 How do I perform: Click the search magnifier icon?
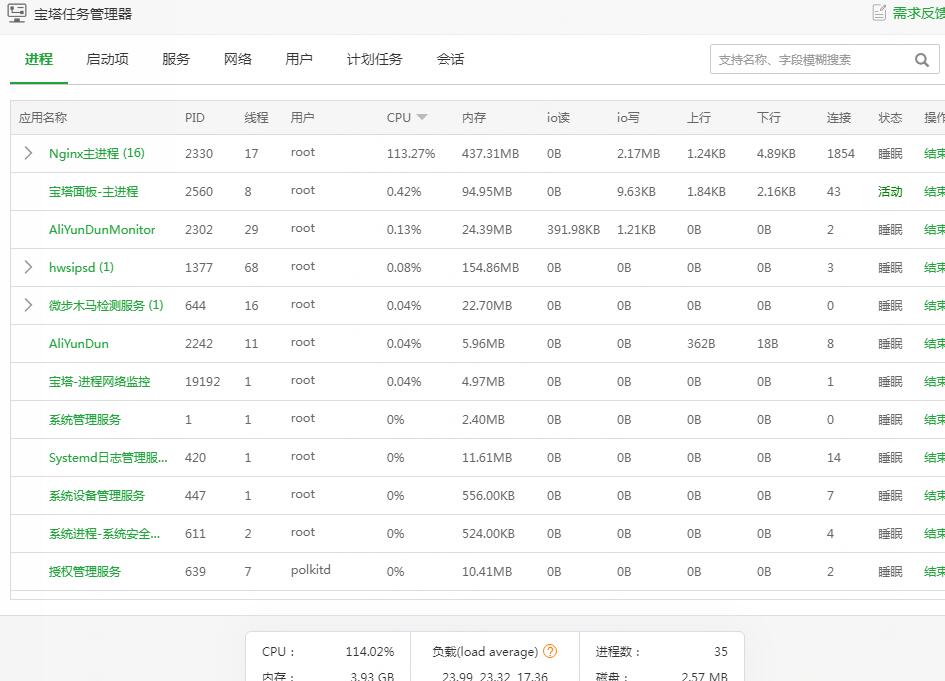click(921, 60)
